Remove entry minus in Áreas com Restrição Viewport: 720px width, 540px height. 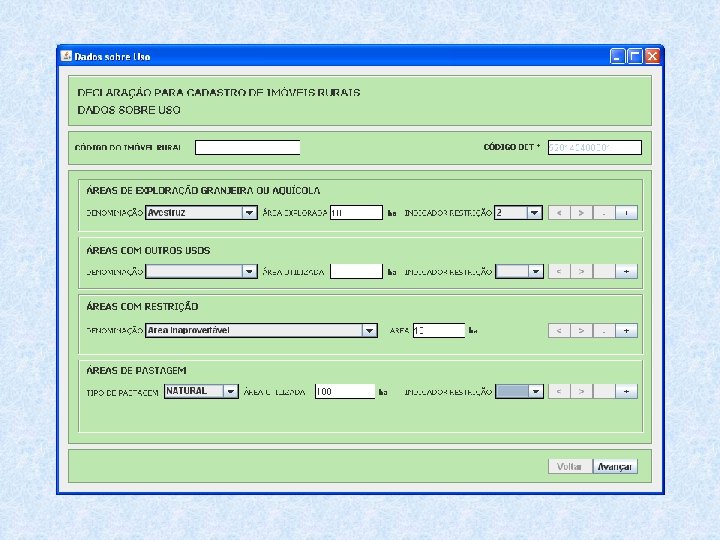coord(603,331)
